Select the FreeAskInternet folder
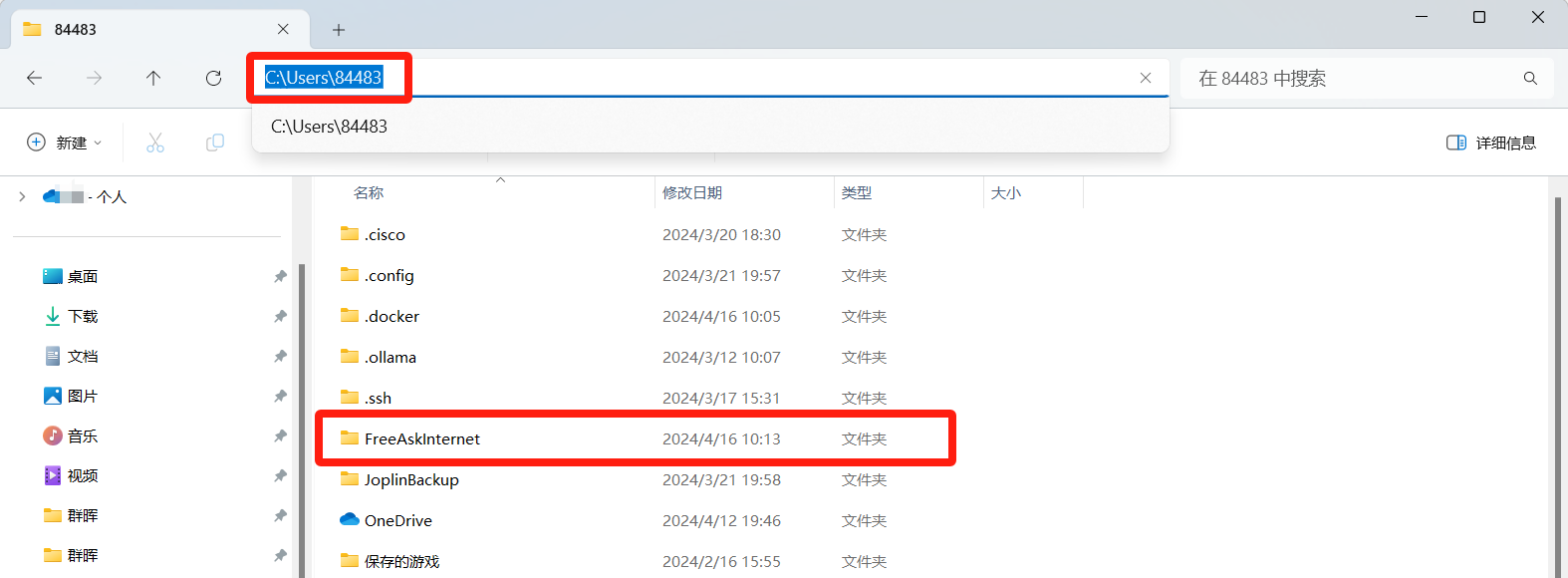This screenshot has height=578, width=1568. pyautogui.click(x=422, y=438)
